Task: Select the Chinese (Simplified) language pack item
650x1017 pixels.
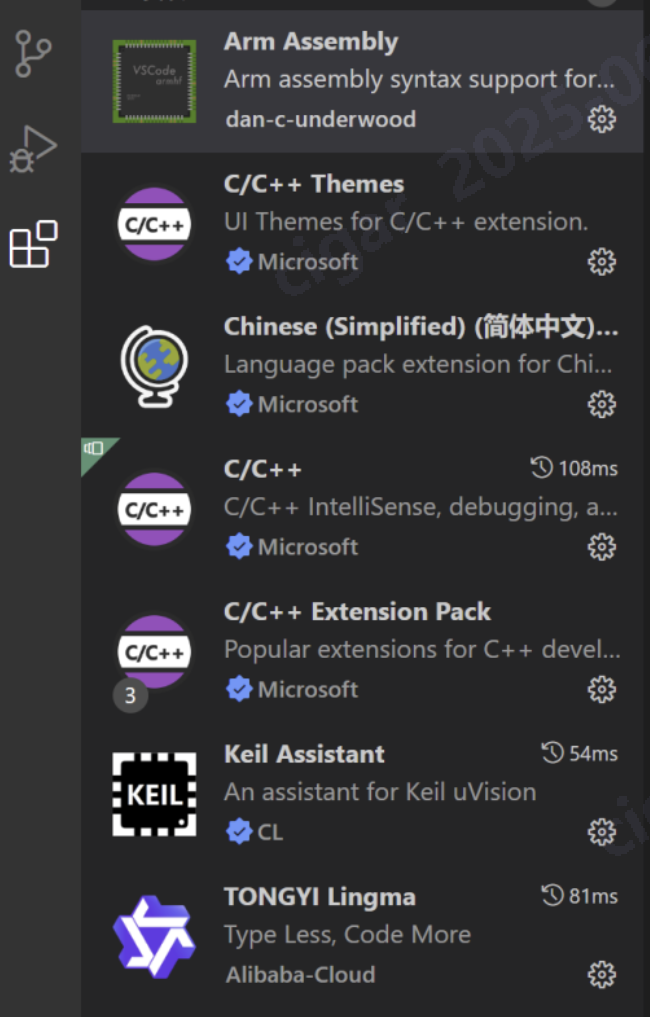Action: [x=362, y=366]
